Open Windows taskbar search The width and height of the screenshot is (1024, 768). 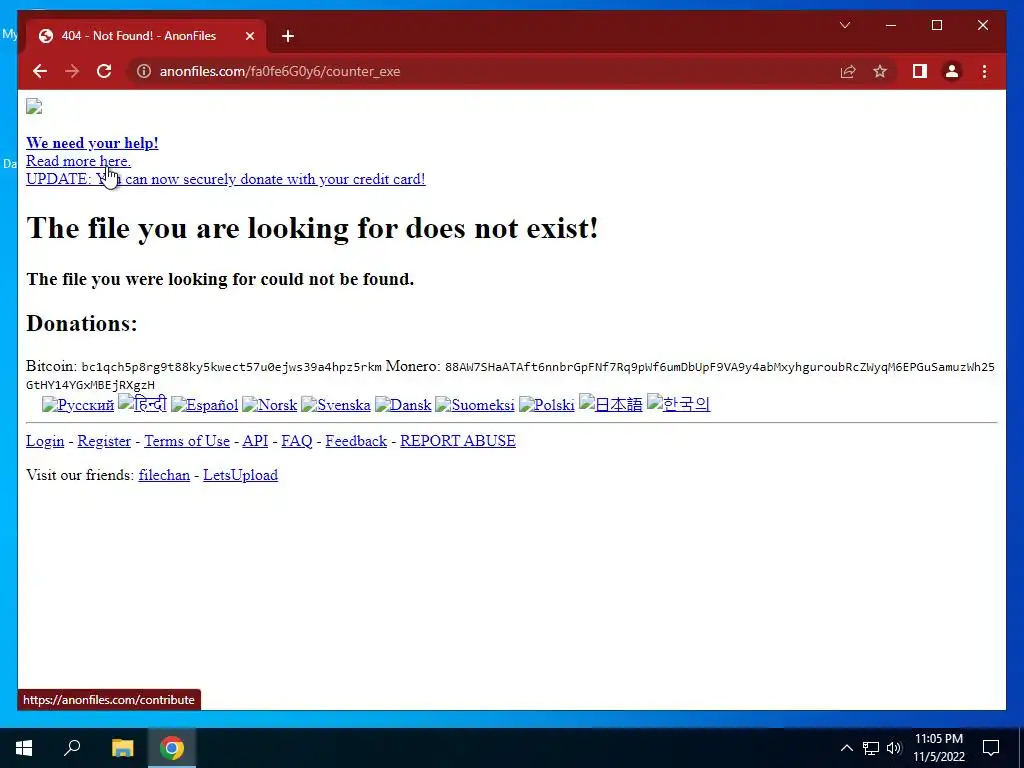pyautogui.click(x=72, y=748)
